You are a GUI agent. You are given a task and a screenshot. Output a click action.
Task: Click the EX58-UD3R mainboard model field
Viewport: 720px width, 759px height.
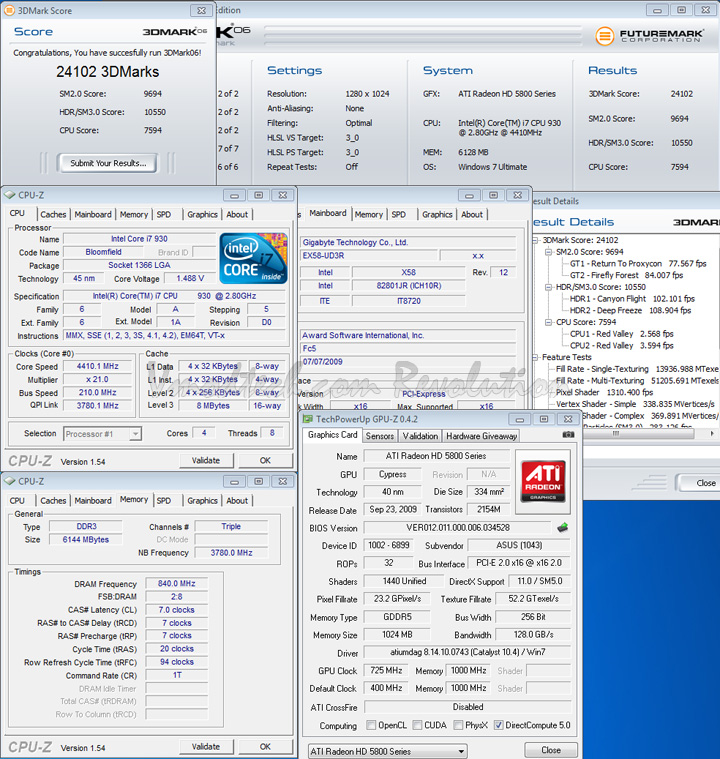tap(368, 256)
